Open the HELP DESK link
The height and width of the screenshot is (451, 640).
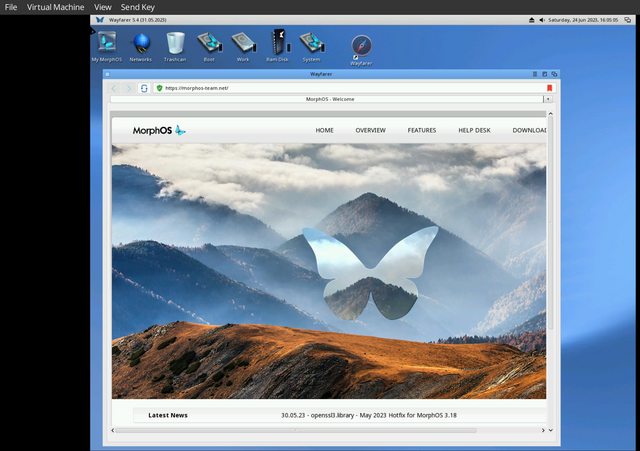[474, 130]
